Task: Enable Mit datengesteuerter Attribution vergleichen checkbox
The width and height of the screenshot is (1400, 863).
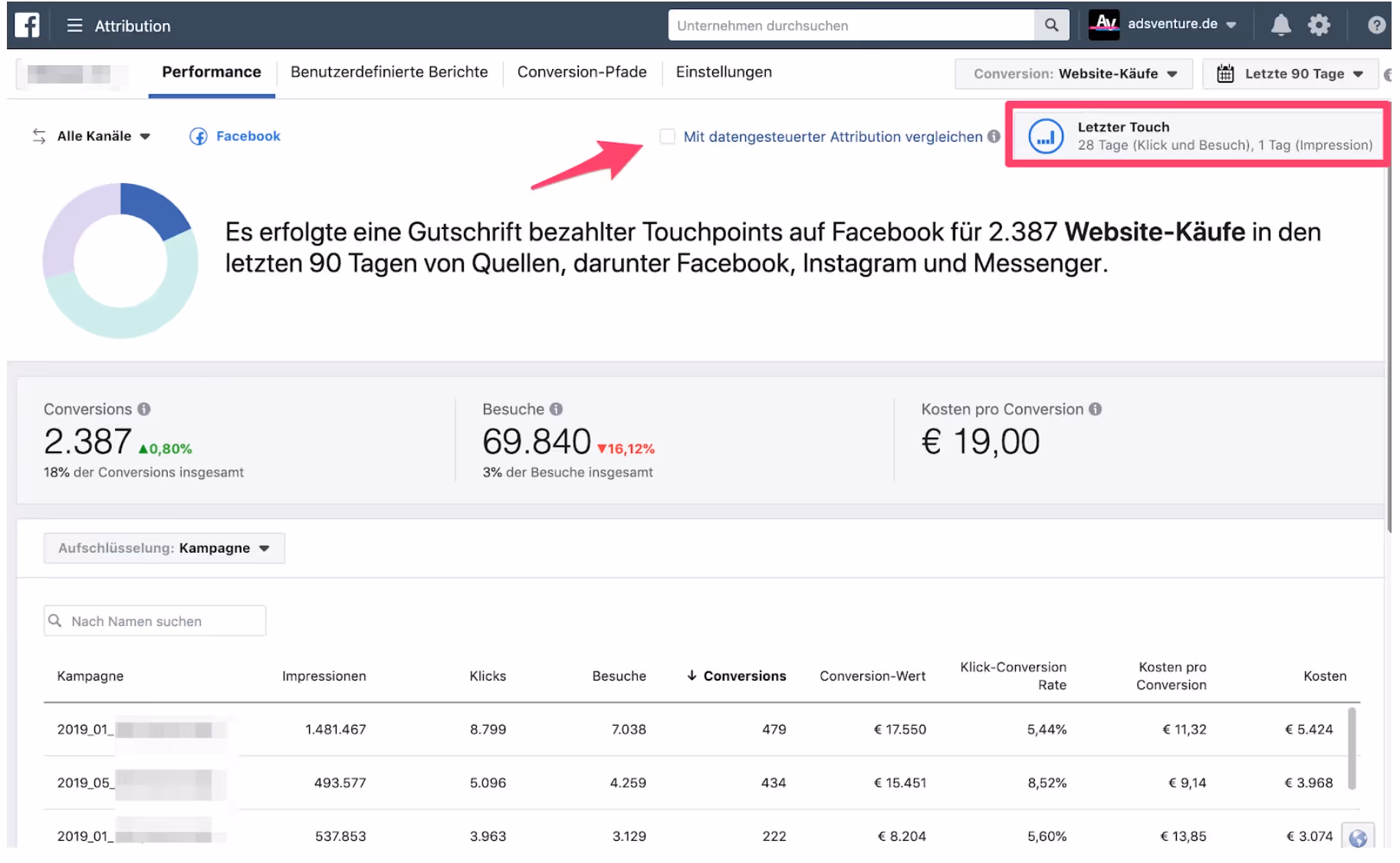Action: coord(668,136)
